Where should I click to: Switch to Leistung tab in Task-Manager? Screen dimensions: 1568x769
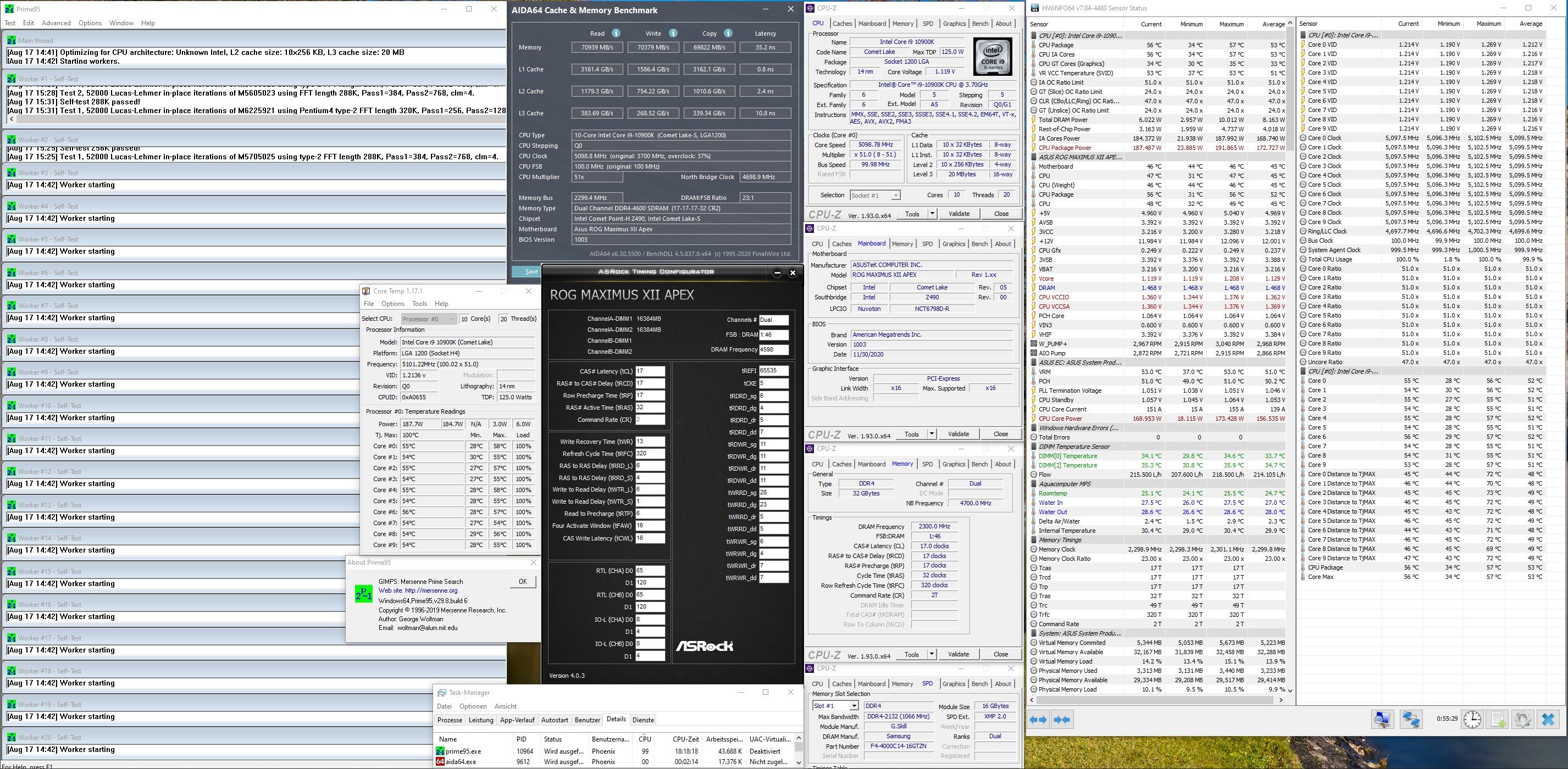[481, 720]
